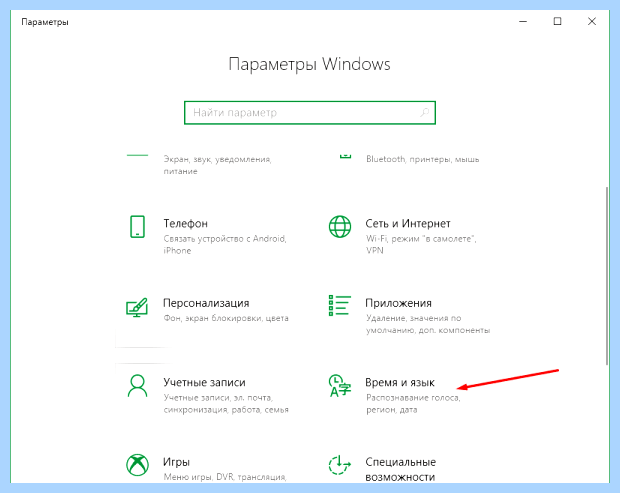This screenshot has height=493, width=620.
Task: Click 'Bluetooth, принтеры, мышь' description
Action: pyautogui.click(x=422, y=159)
